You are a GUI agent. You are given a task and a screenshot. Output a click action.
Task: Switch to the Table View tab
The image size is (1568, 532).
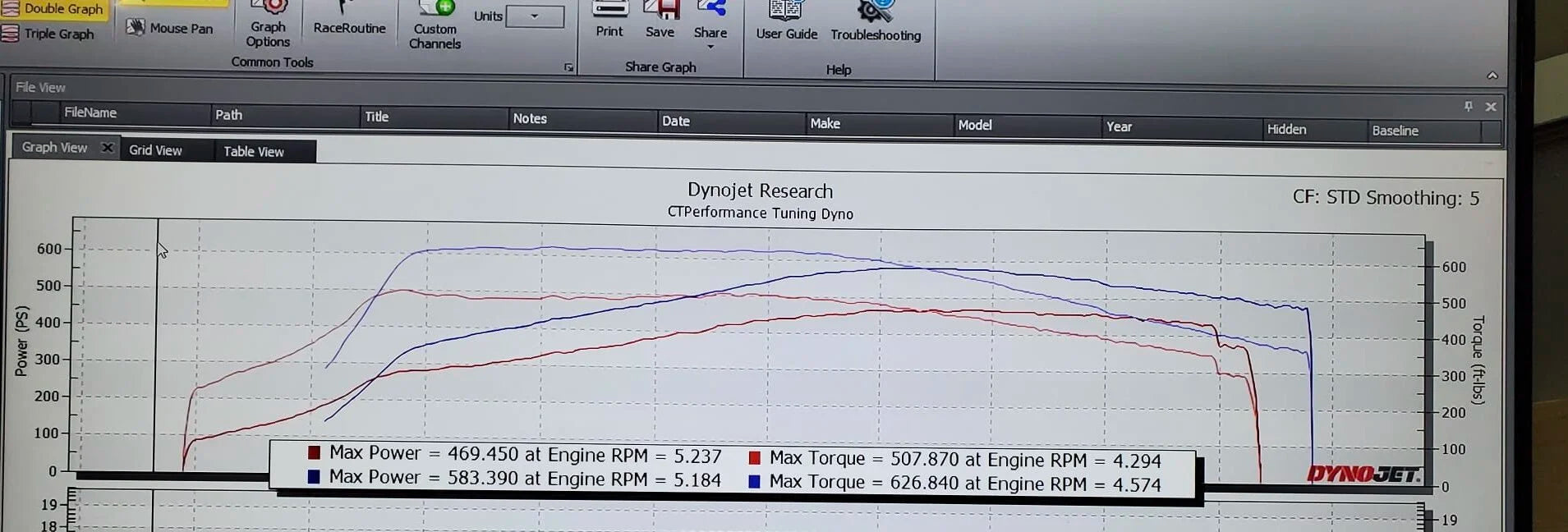(253, 152)
